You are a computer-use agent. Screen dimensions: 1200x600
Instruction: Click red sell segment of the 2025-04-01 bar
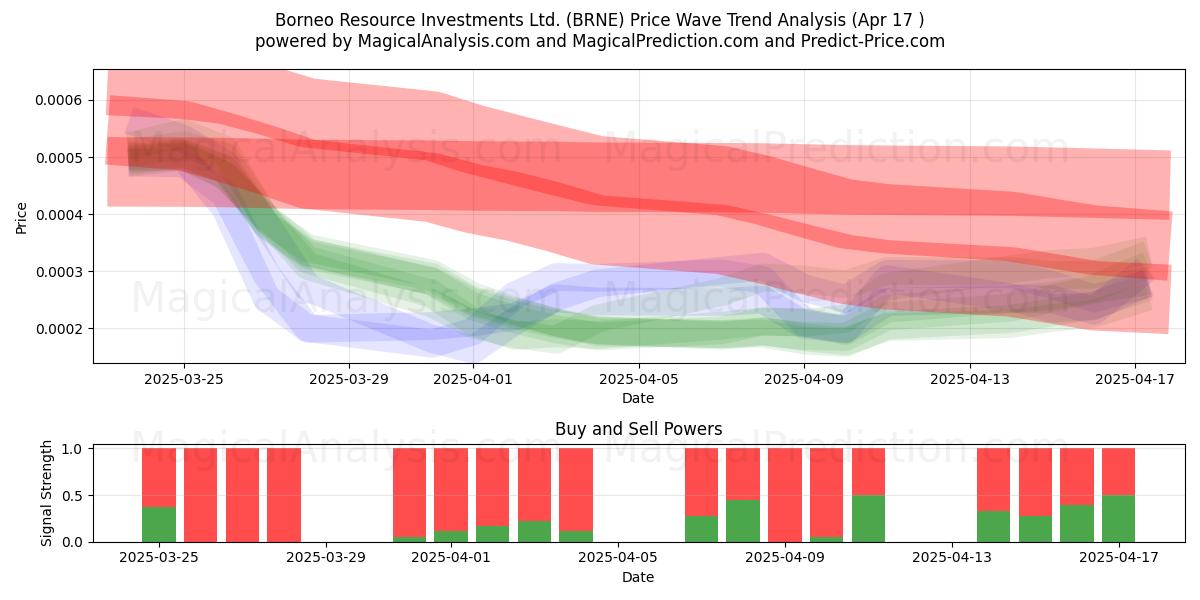(x=450, y=489)
